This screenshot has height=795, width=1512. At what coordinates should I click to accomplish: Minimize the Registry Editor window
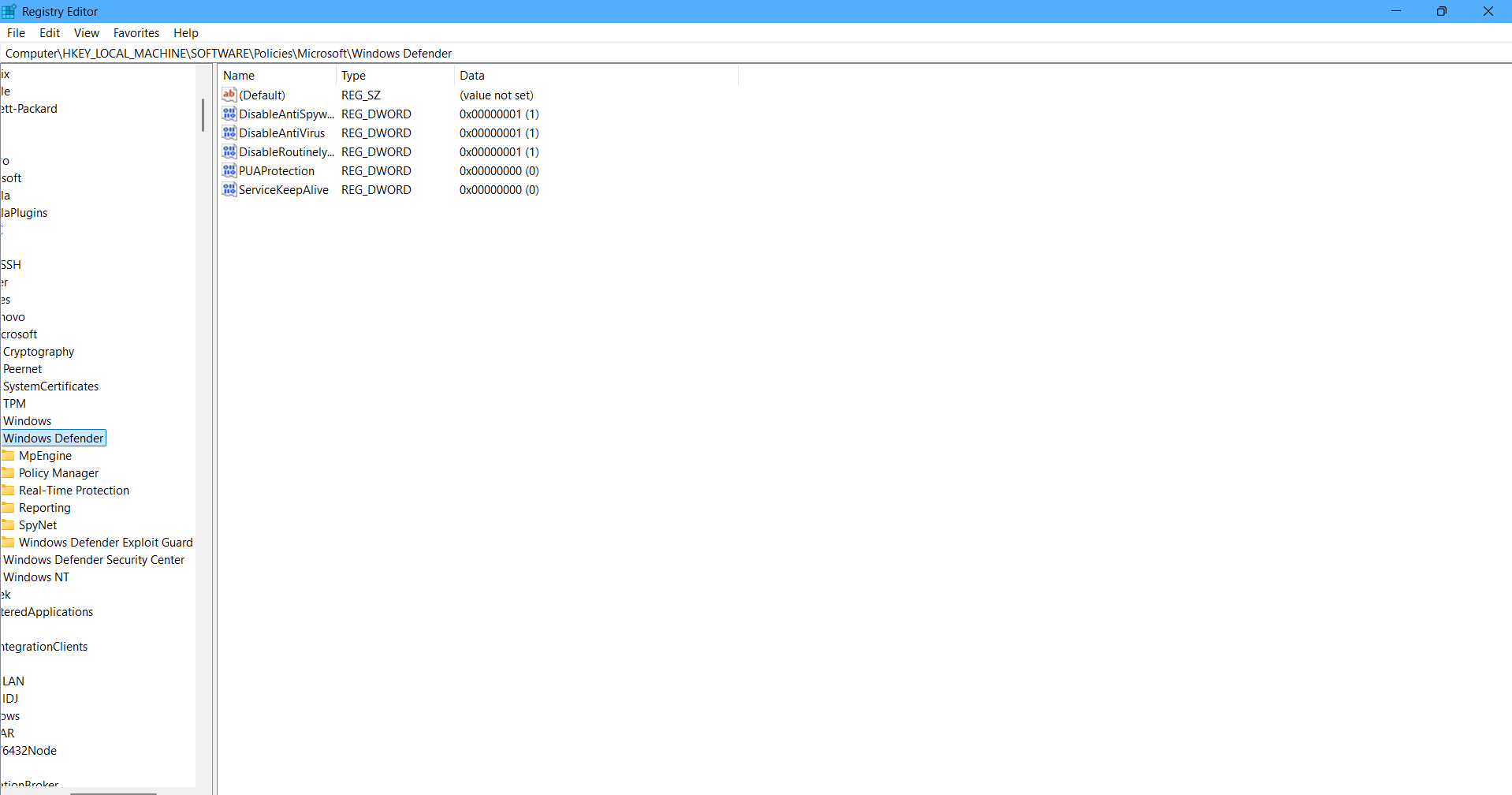point(1396,11)
